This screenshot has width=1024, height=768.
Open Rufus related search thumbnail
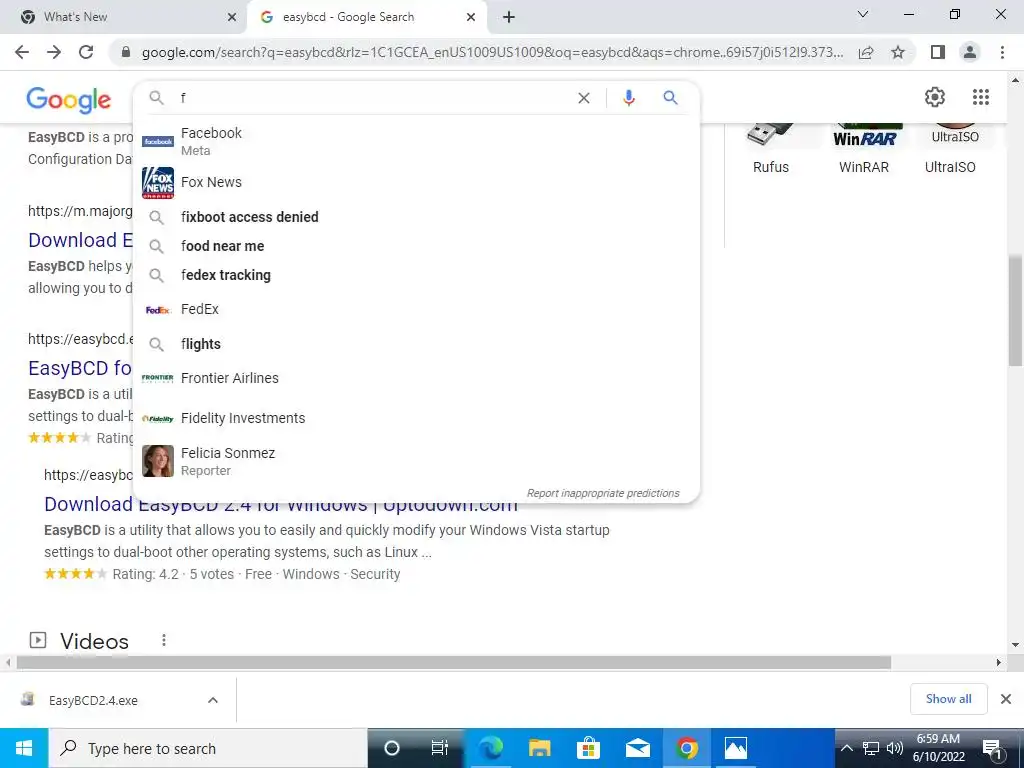pyautogui.click(x=771, y=148)
